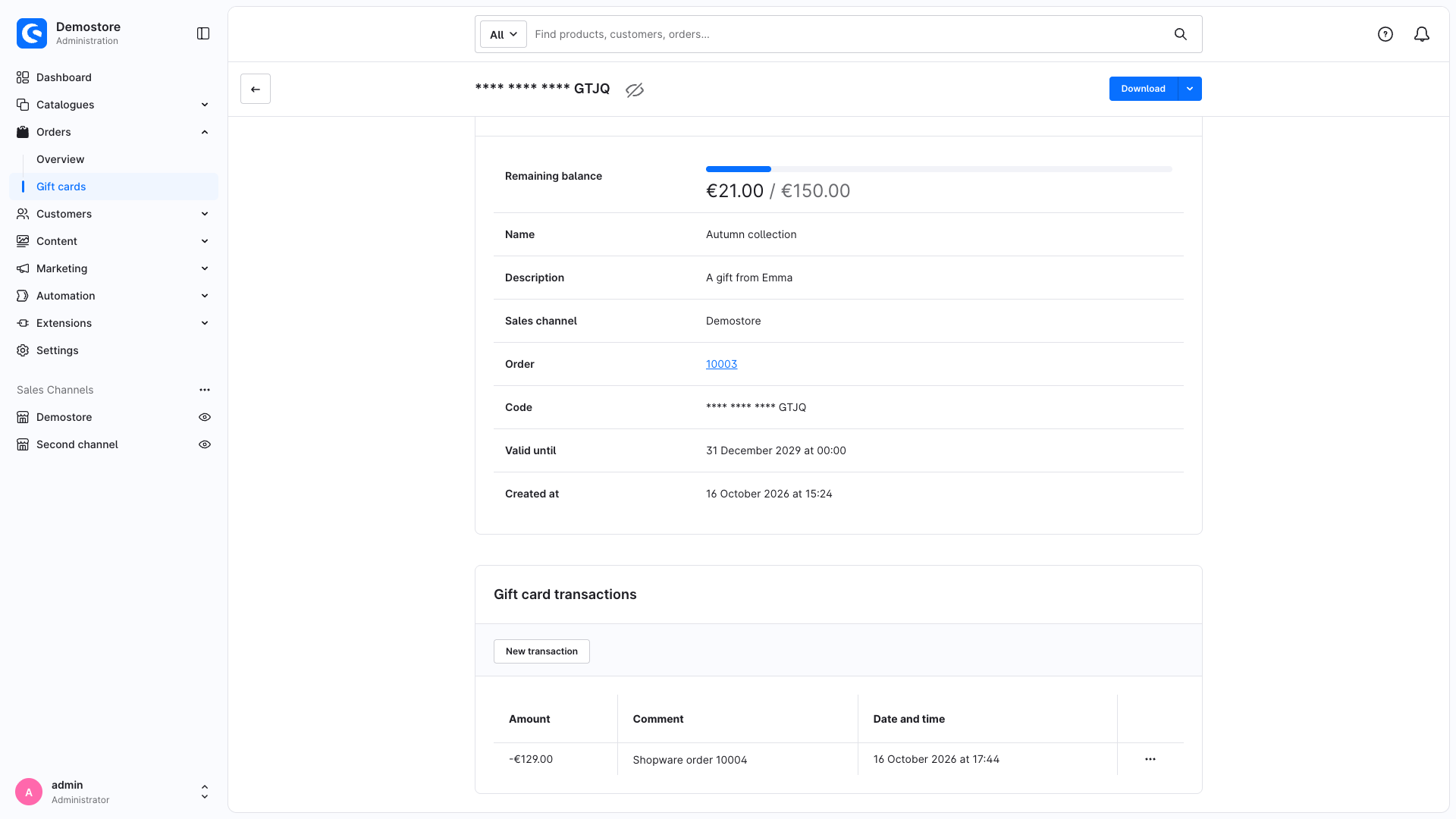
Task: Open the help question mark icon
Action: pos(1385,34)
